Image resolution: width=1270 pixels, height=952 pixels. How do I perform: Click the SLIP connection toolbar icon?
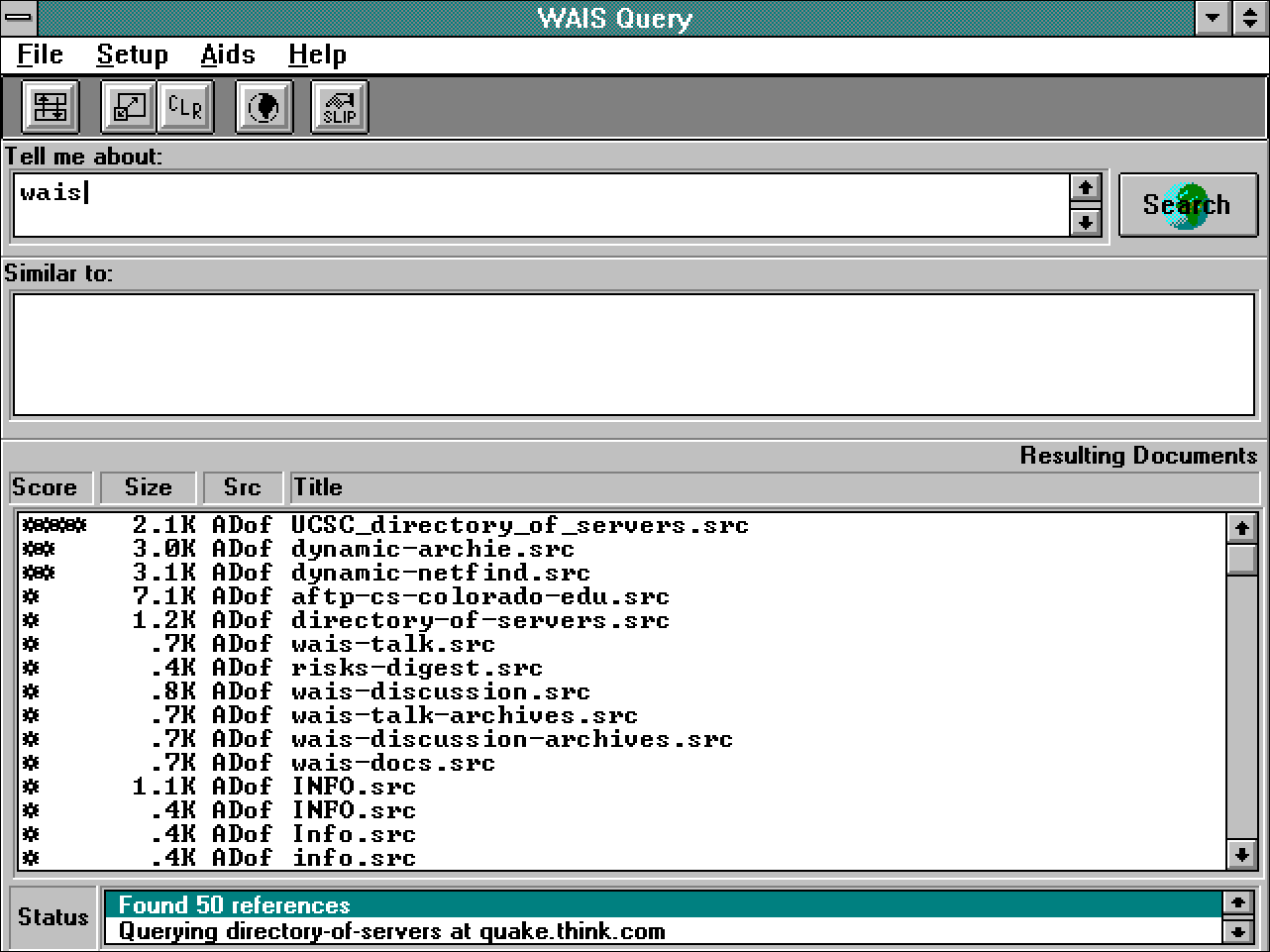click(340, 107)
